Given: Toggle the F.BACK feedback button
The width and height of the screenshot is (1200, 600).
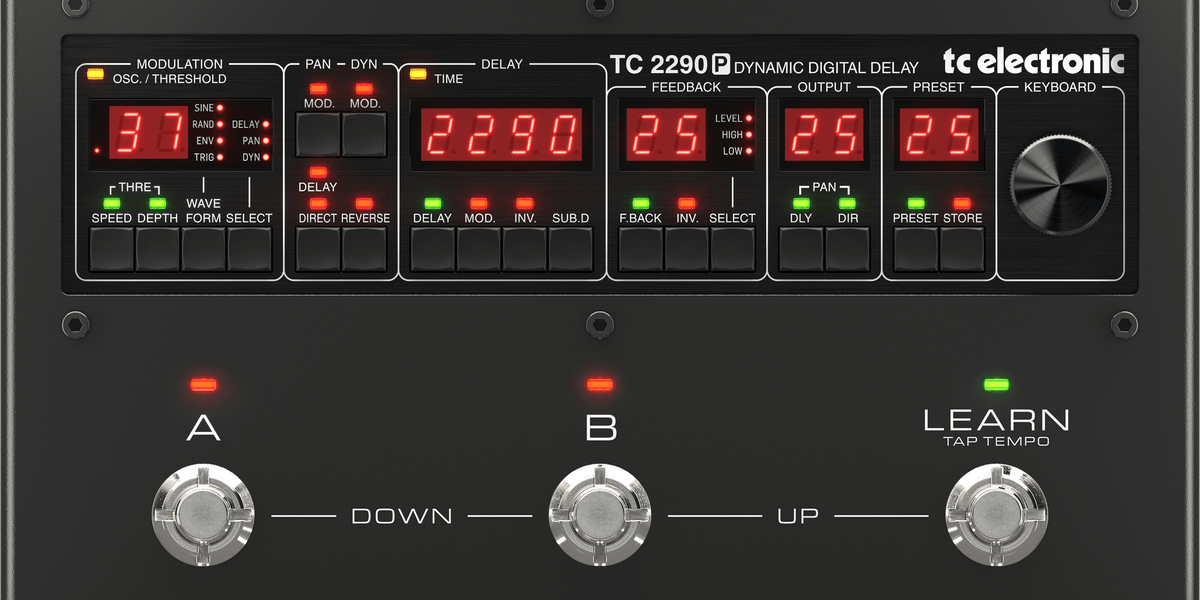Looking at the screenshot, I should click(x=640, y=249).
